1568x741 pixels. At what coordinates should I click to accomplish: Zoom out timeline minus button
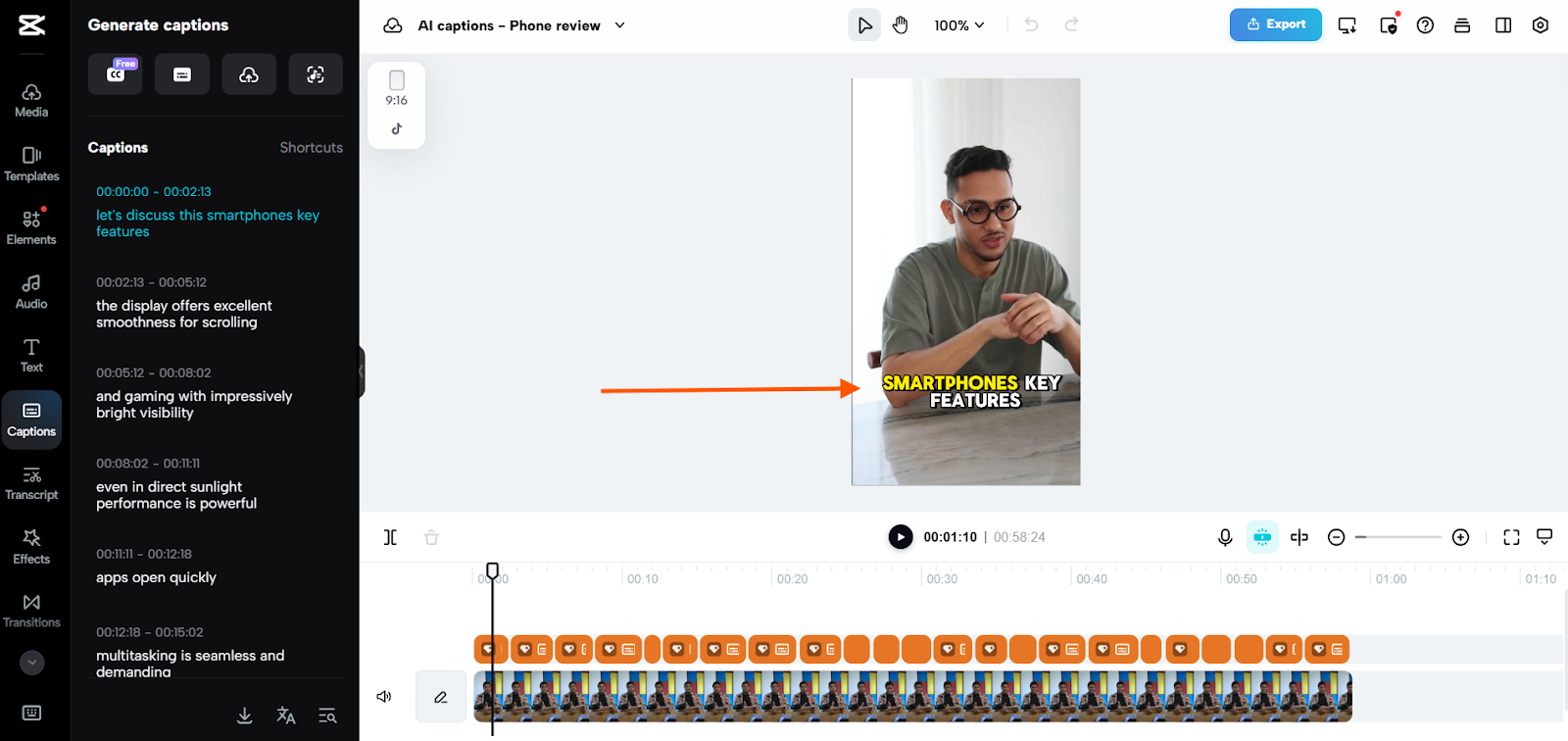coord(1336,537)
